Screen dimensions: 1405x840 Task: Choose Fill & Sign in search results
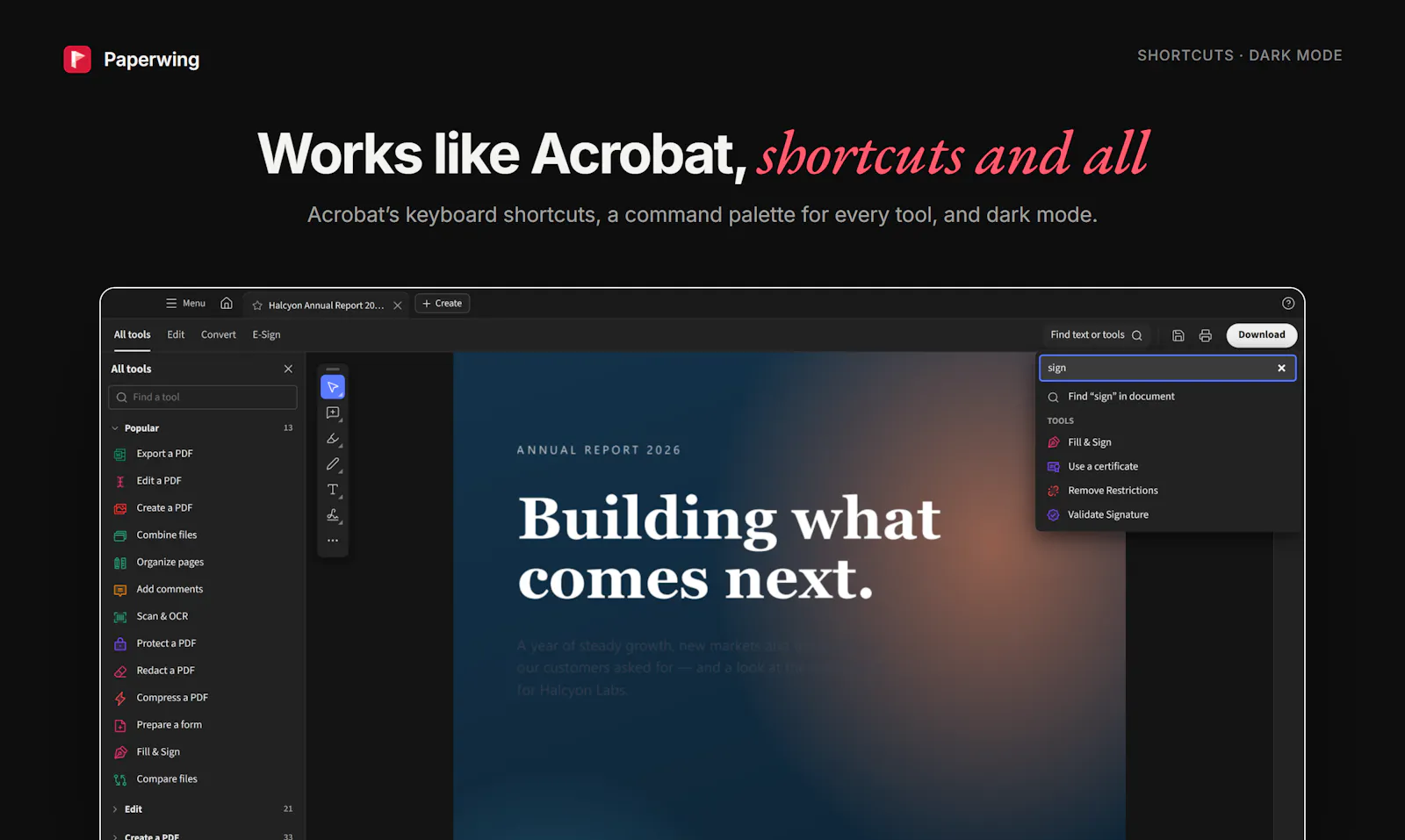(x=1168, y=442)
